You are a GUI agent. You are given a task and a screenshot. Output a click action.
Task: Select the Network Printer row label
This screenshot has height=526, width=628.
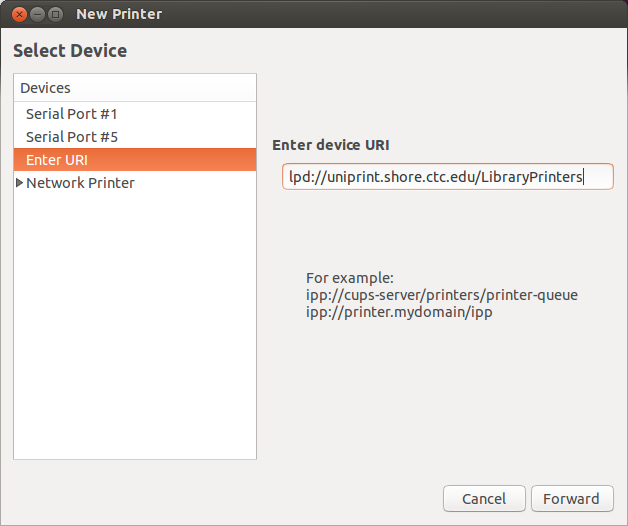(80, 183)
